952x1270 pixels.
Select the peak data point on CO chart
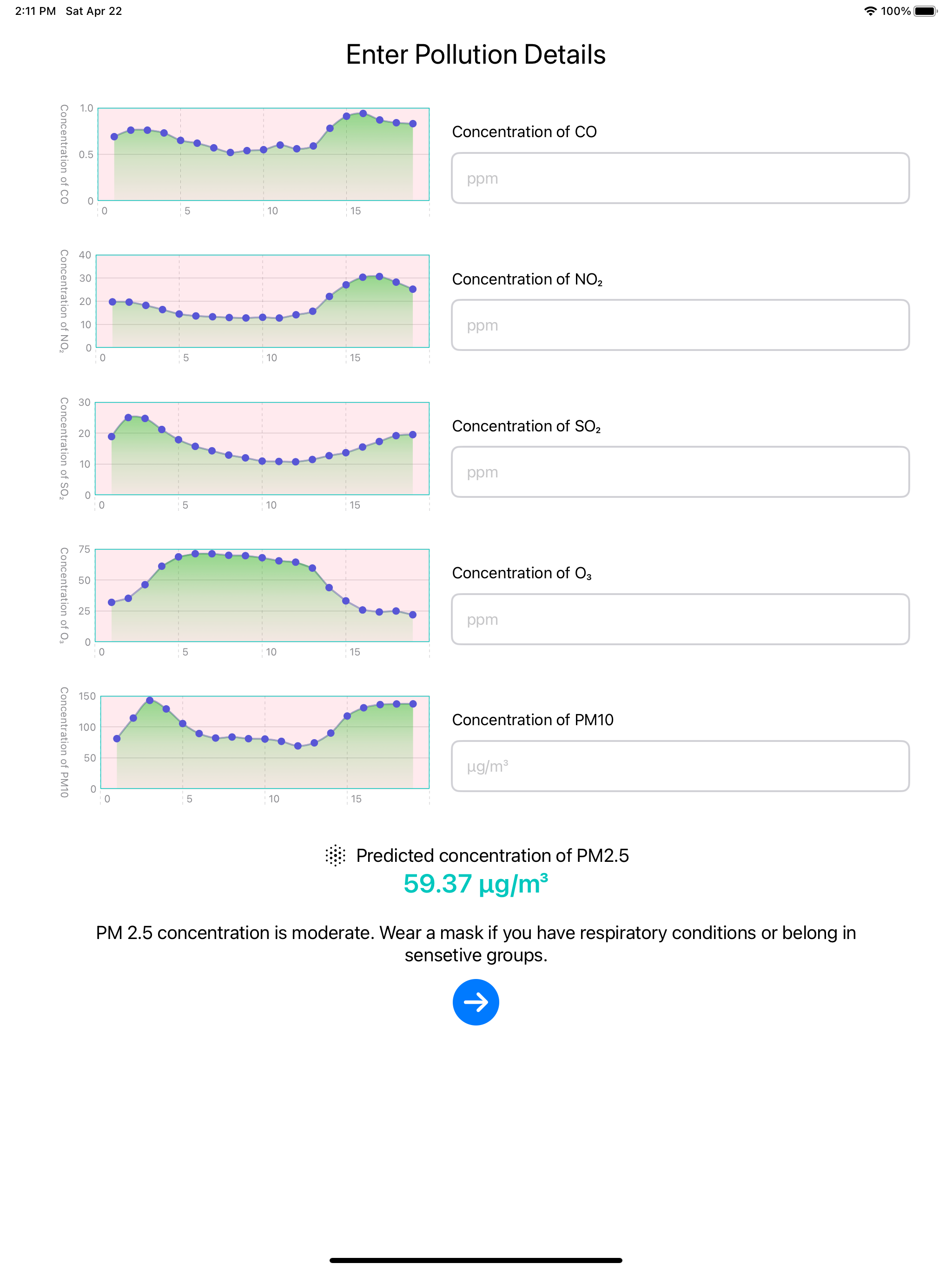(363, 114)
